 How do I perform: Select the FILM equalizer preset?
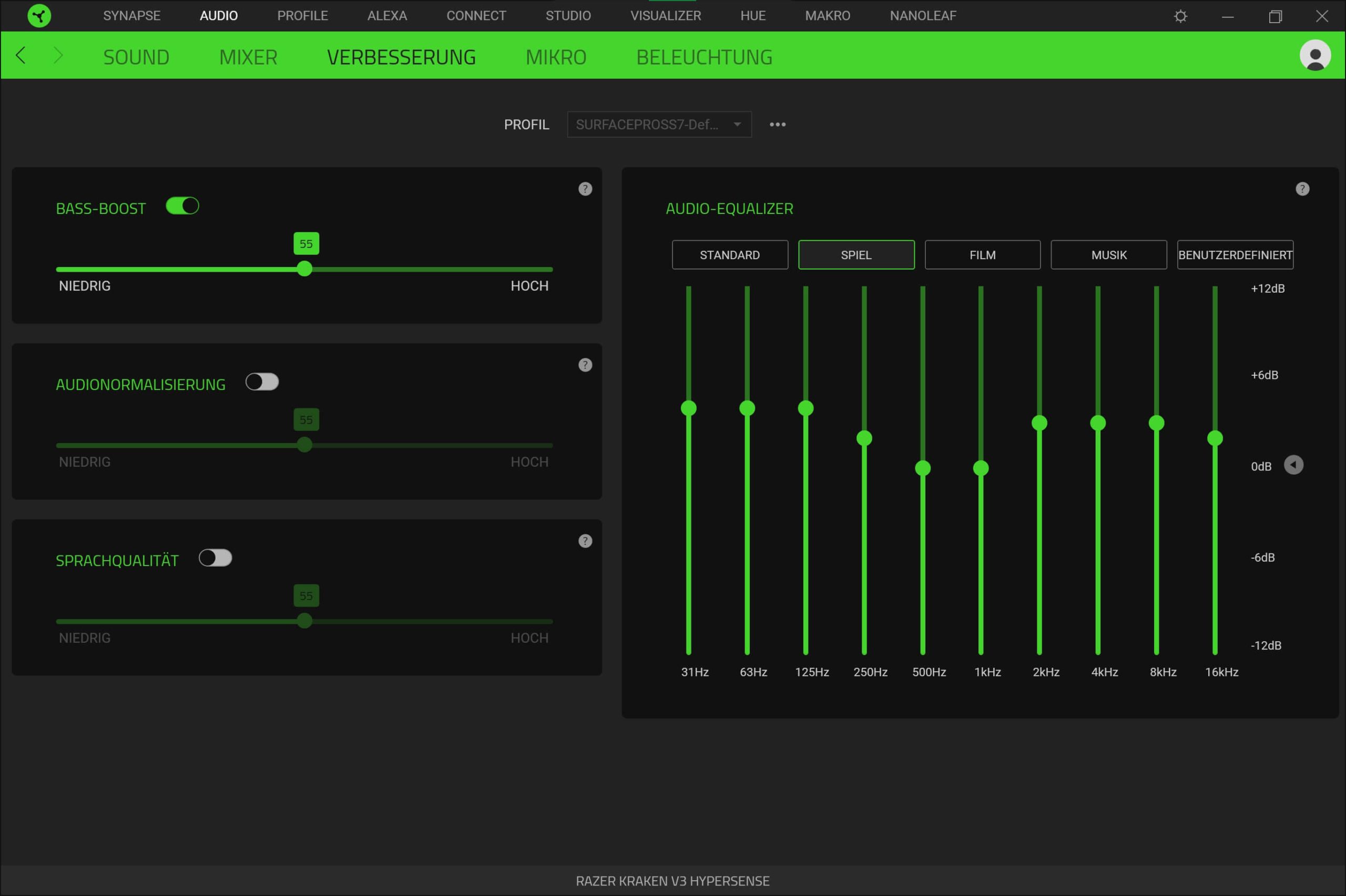pyautogui.click(x=982, y=255)
